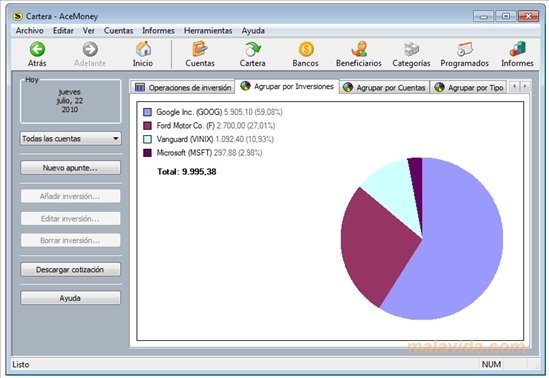Click the Microsoft legend color swatch
This screenshot has height=378, width=549.
[x=147, y=153]
